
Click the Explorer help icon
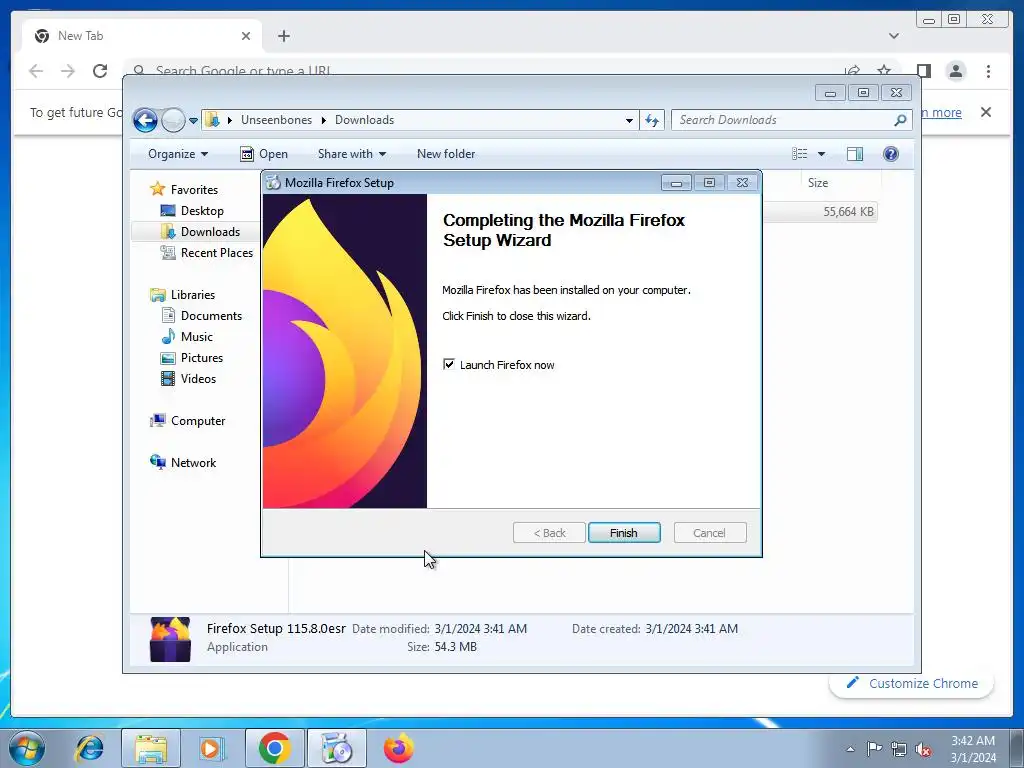(891, 154)
